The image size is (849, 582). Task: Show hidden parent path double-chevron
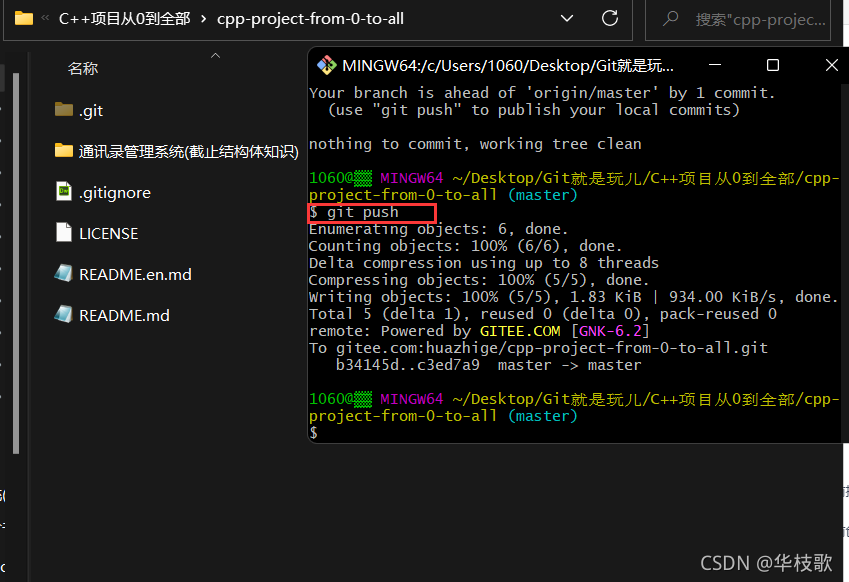[45, 18]
